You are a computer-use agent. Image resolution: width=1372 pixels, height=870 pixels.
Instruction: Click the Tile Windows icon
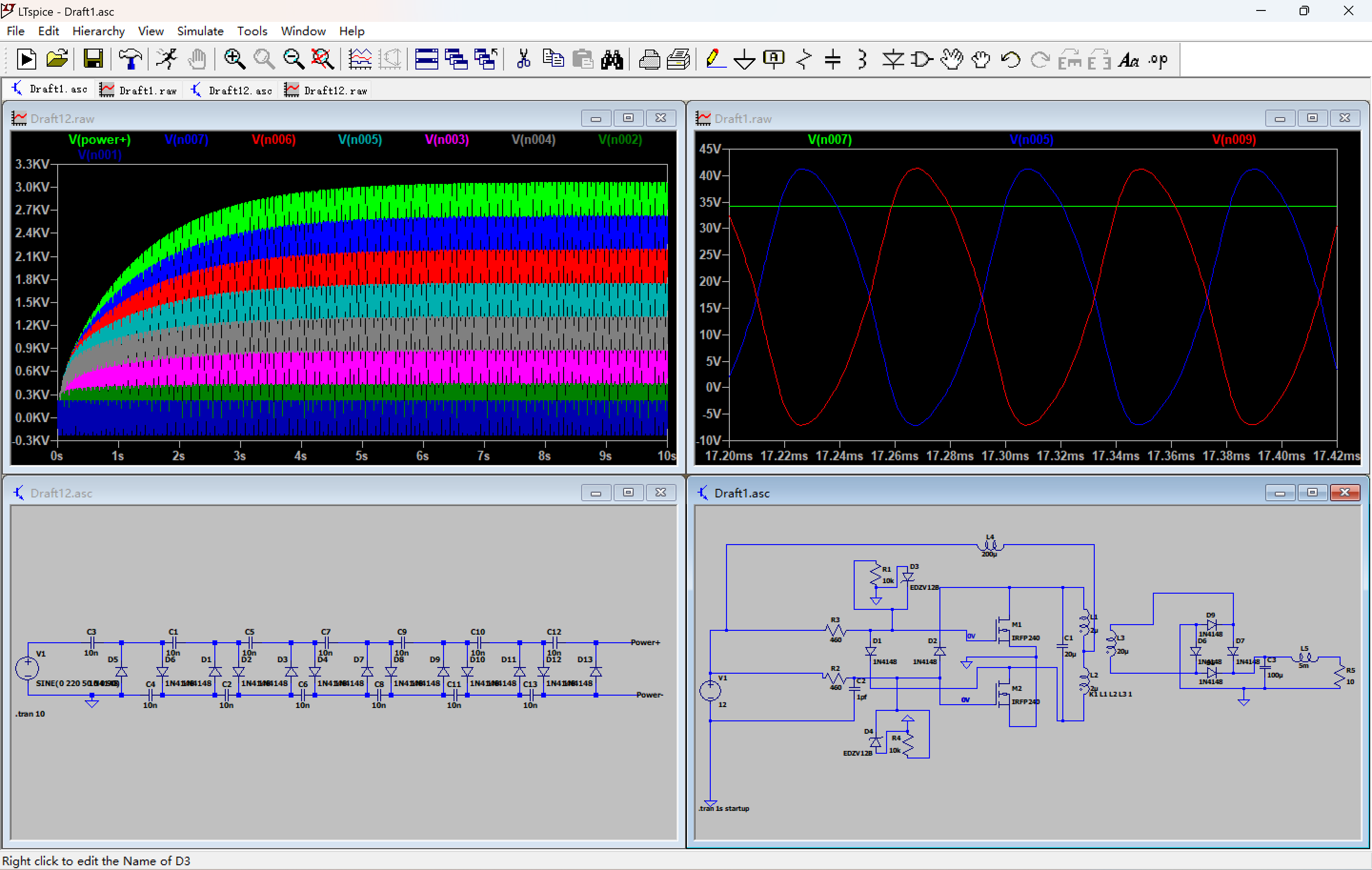click(x=426, y=59)
